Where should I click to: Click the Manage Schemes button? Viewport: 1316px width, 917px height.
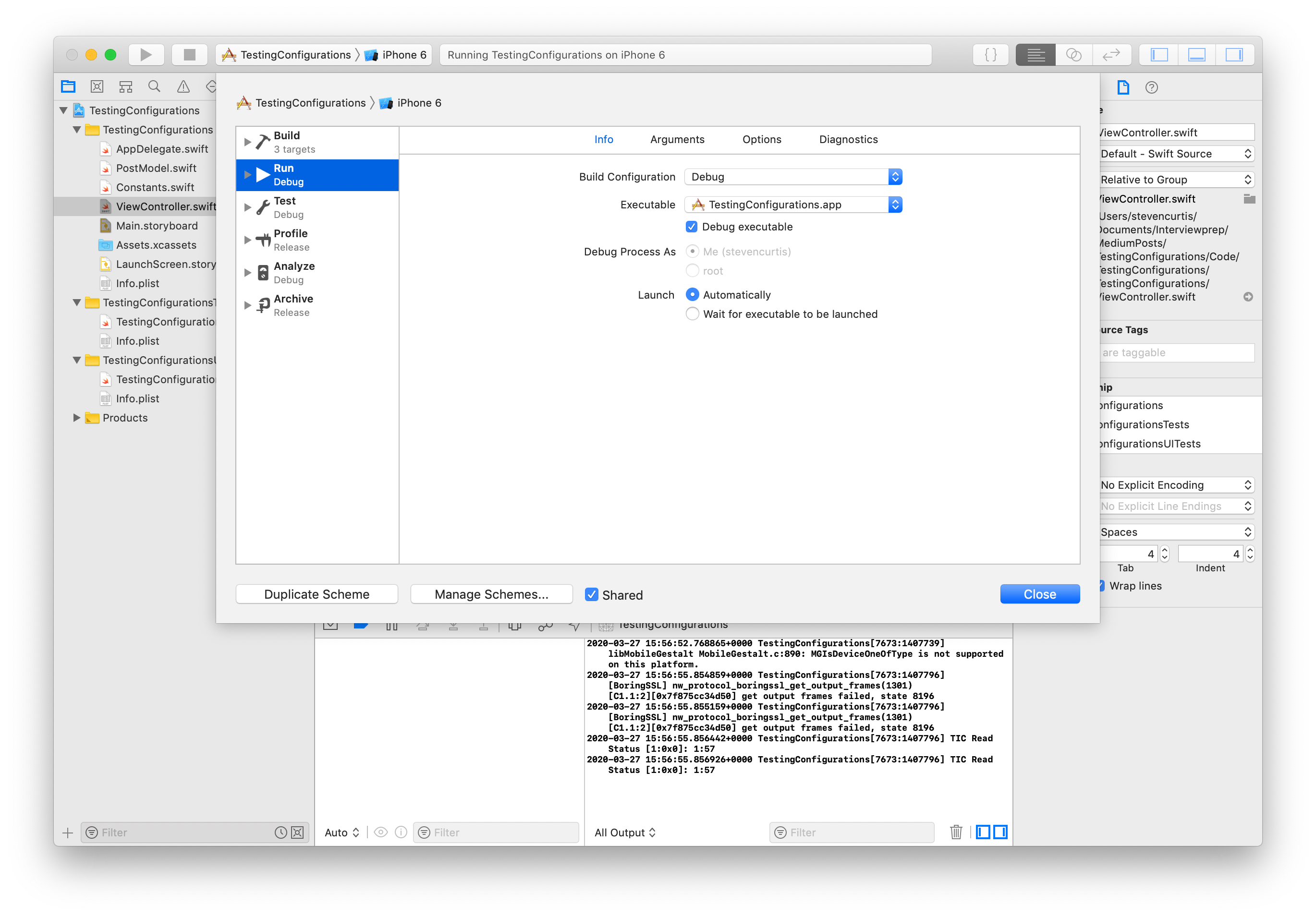pyautogui.click(x=491, y=594)
